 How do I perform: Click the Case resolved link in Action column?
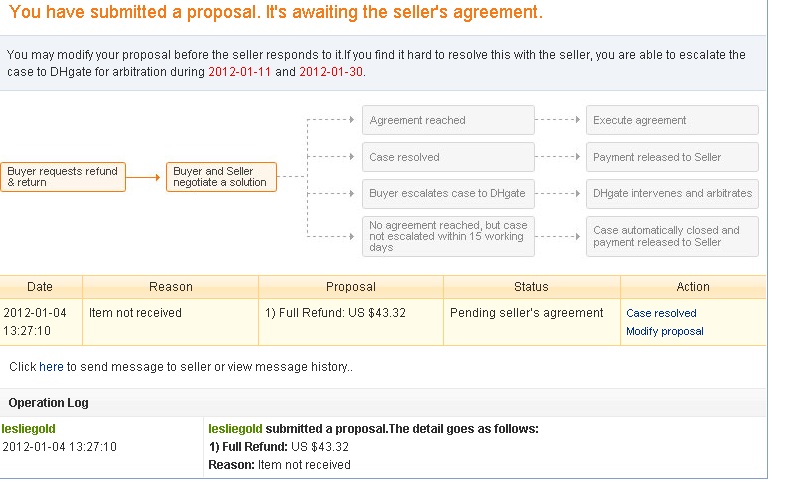coord(661,313)
